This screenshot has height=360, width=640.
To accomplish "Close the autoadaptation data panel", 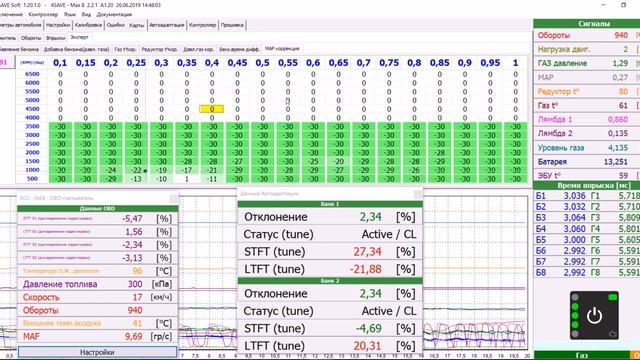I will 418,194.
